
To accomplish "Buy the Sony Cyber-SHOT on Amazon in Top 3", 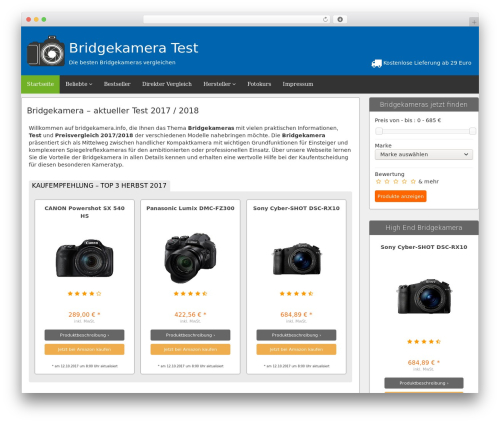I will 296,349.
